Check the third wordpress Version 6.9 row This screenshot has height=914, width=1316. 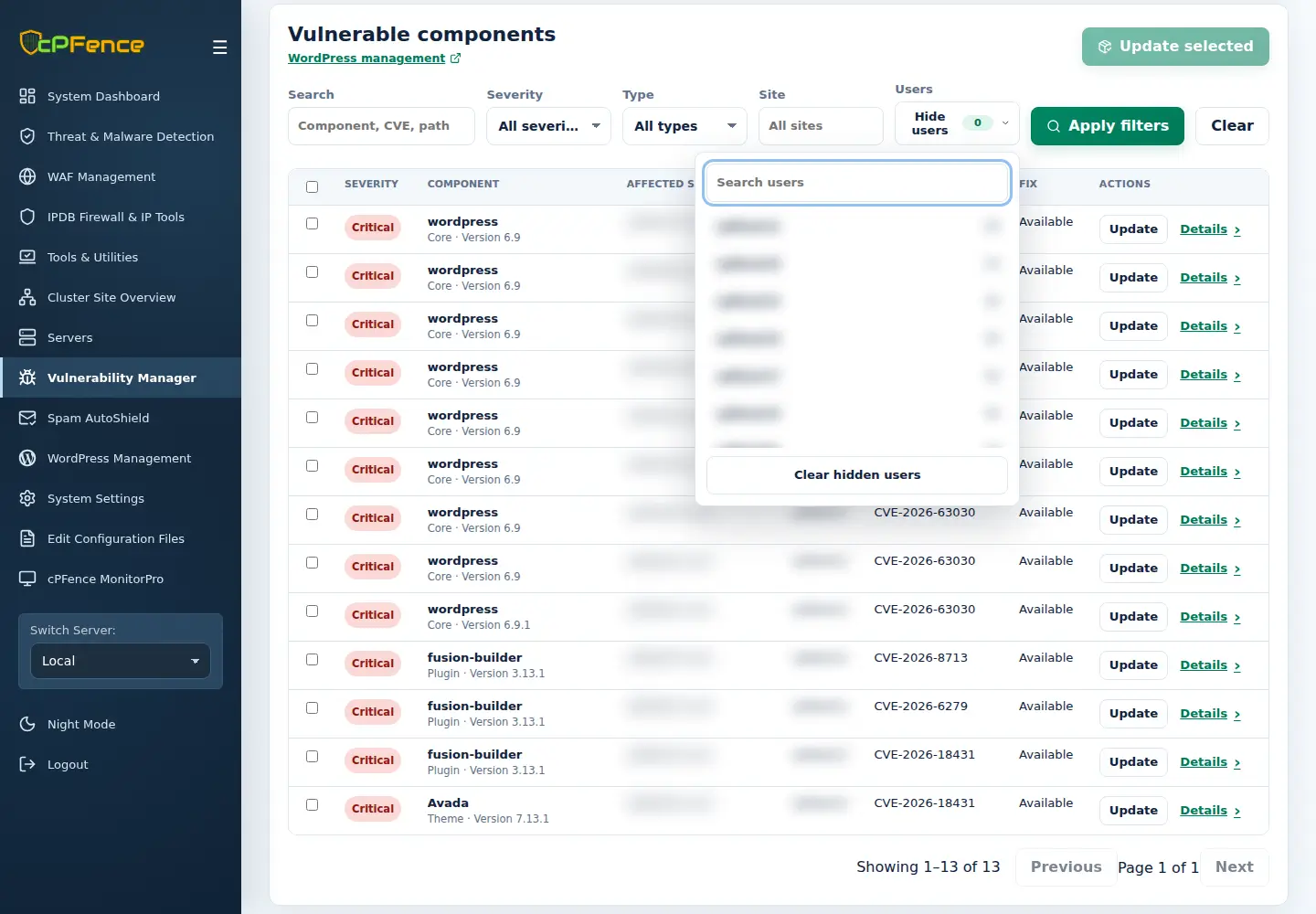click(312, 320)
